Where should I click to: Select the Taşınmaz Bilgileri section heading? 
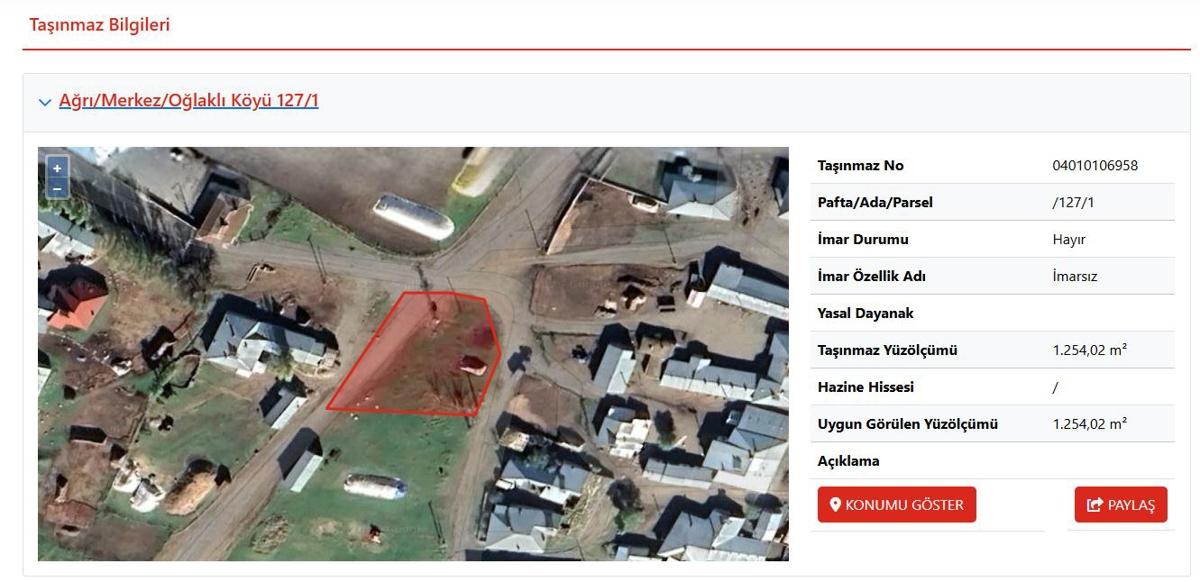pos(100,25)
